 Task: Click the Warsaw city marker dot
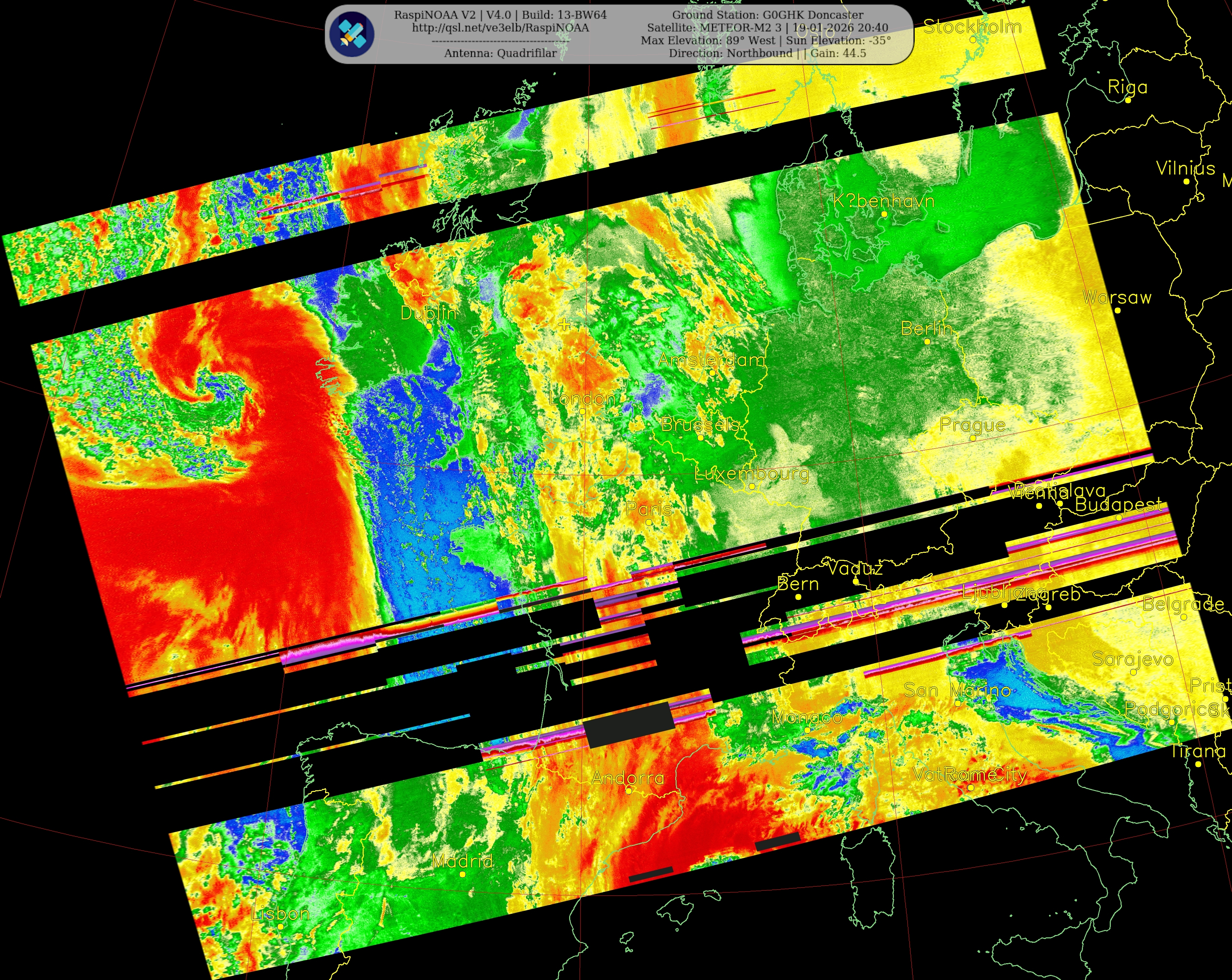point(1117,311)
